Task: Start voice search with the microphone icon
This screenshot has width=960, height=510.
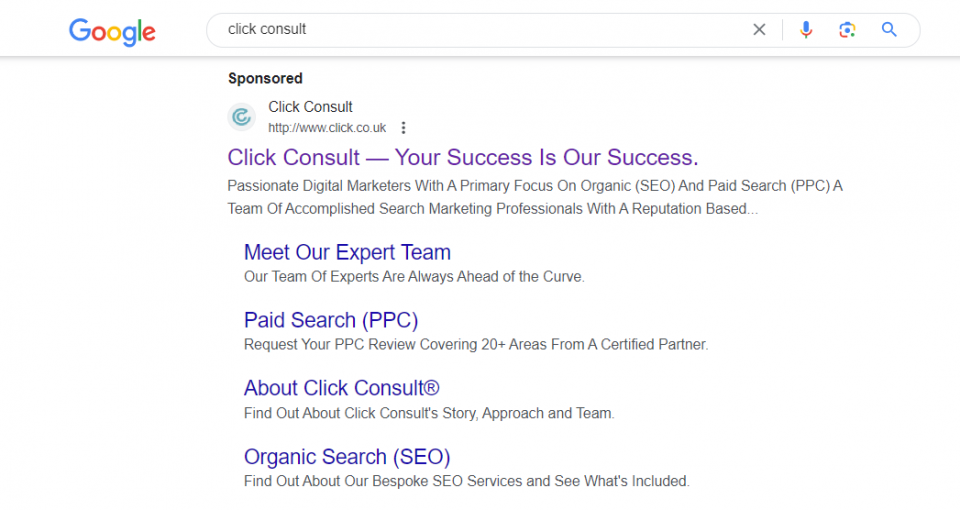Action: tap(806, 29)
